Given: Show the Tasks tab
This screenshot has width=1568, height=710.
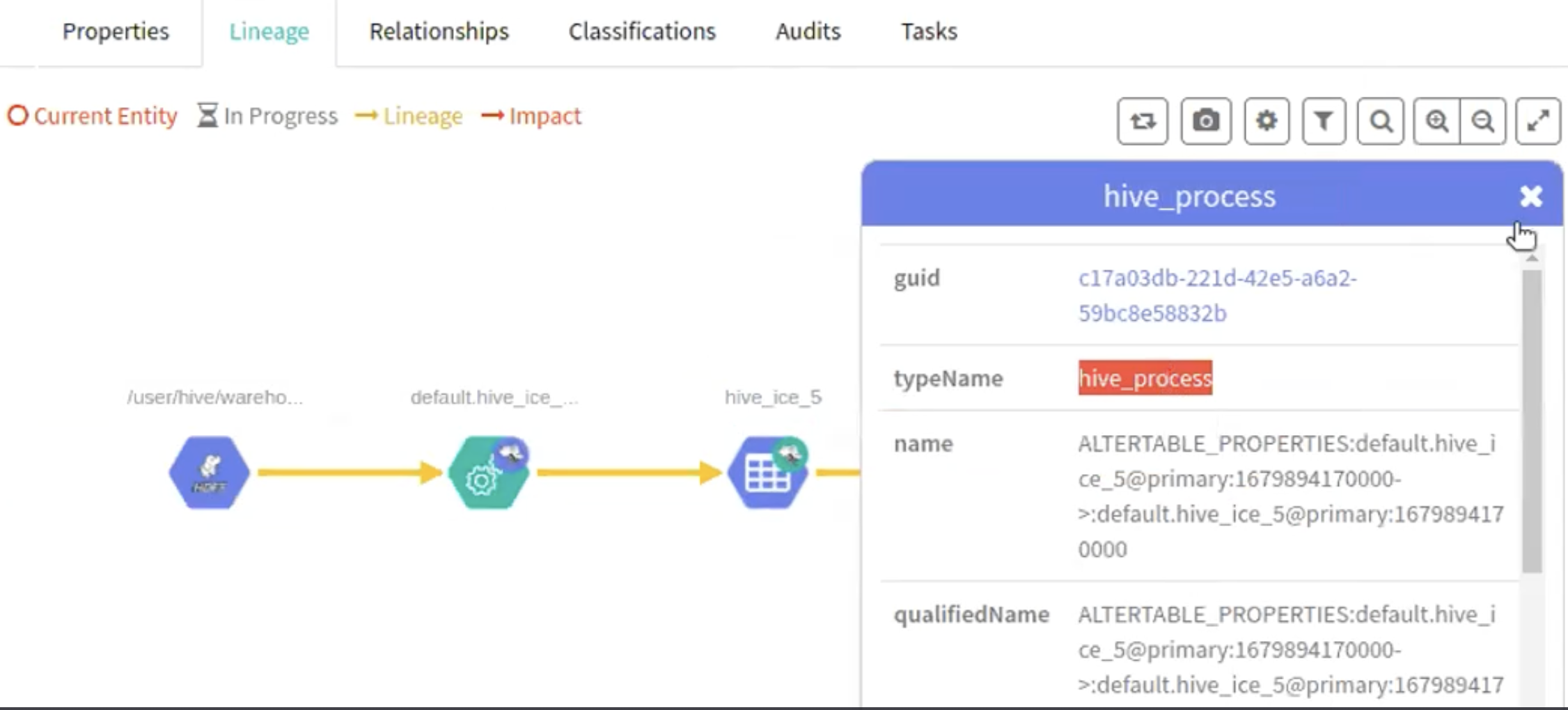Looking at the screenshot, I should pos(929,32).
